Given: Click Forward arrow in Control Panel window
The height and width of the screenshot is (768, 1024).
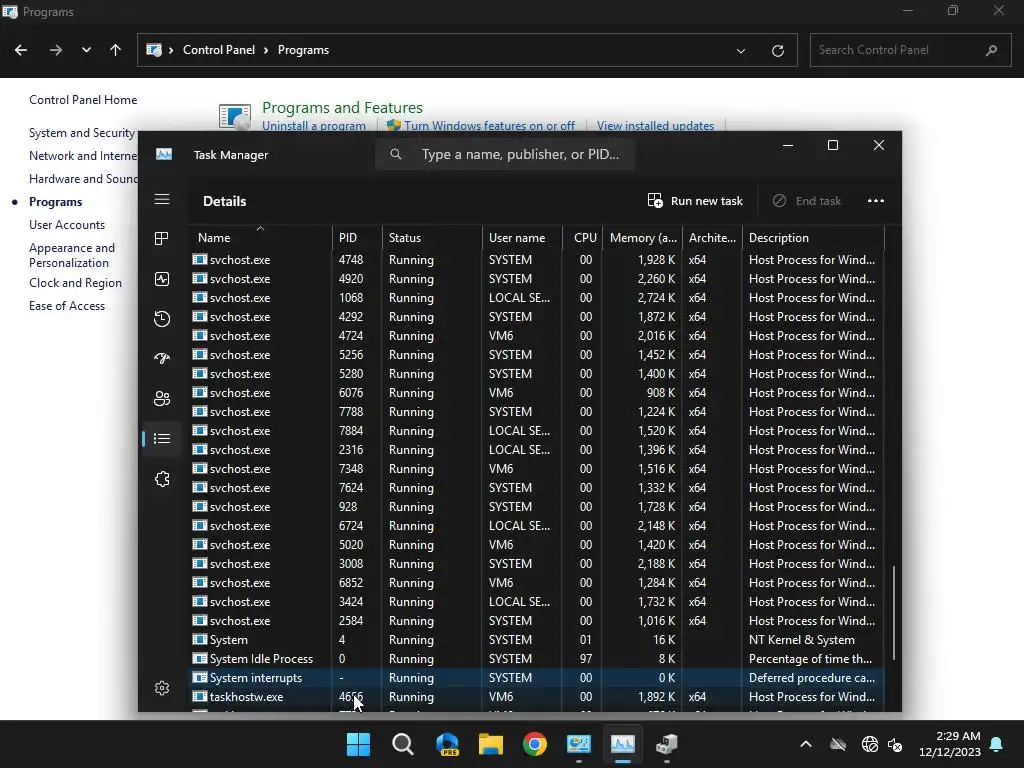Looking at the screenshot, I should (x=56, y=50).
